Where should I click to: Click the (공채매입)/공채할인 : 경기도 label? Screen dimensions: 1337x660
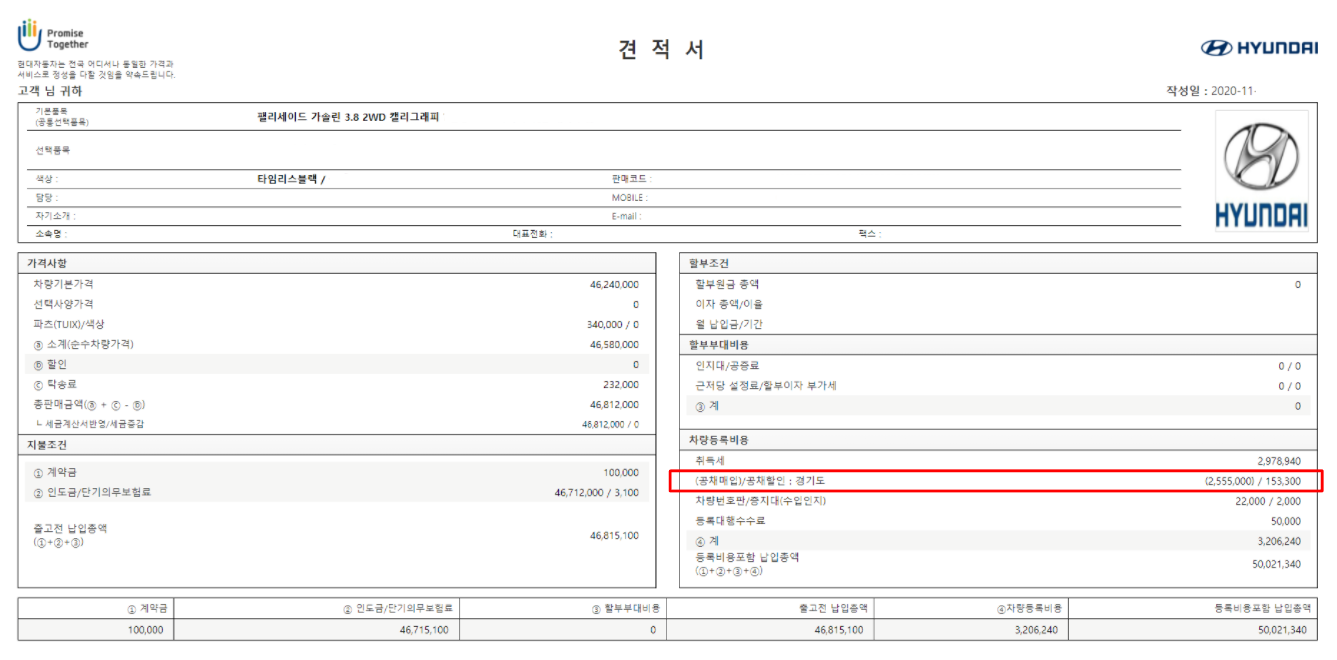click(x=760, y=481)
